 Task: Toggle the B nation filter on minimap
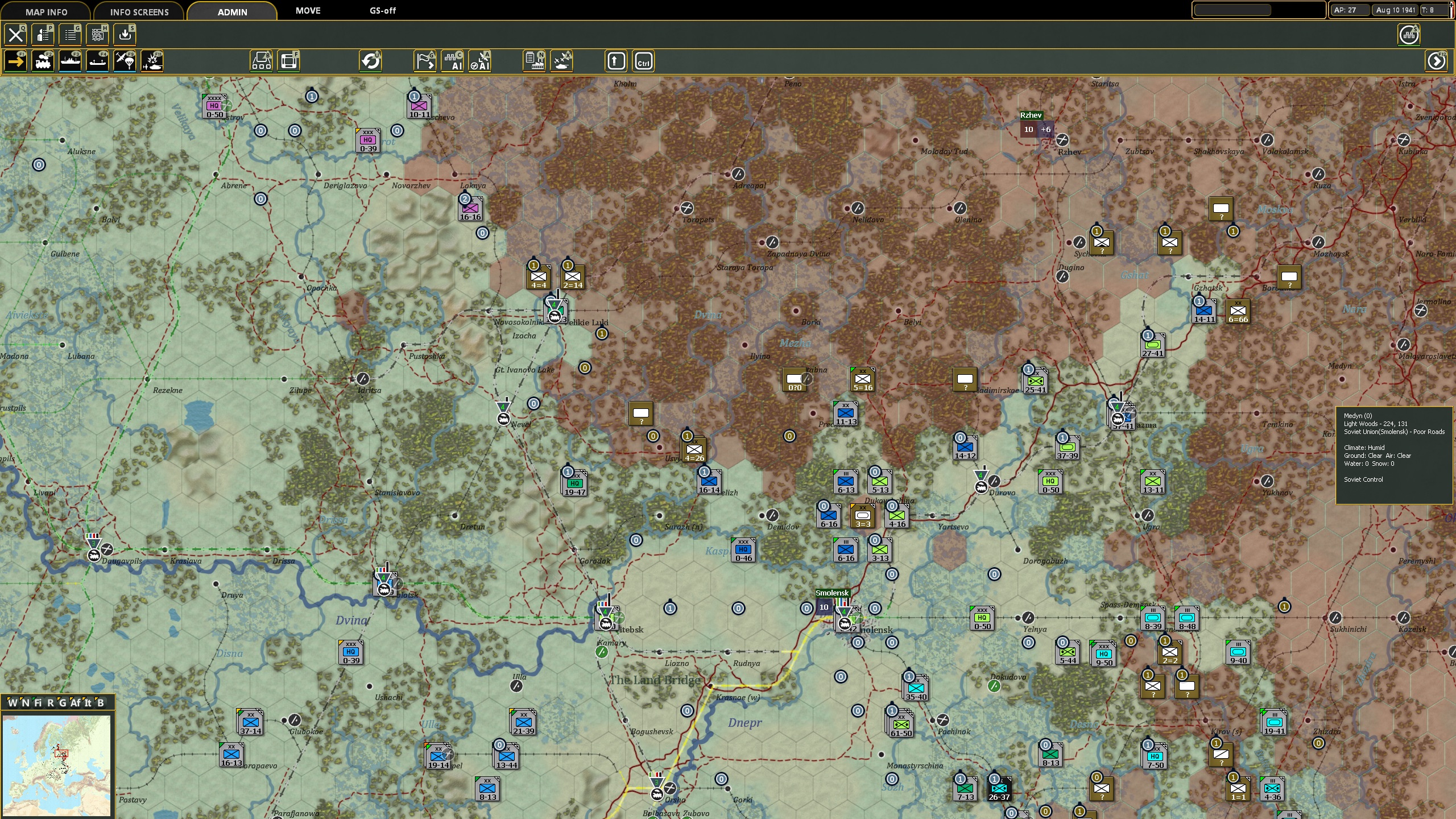[x=100, y=702]
